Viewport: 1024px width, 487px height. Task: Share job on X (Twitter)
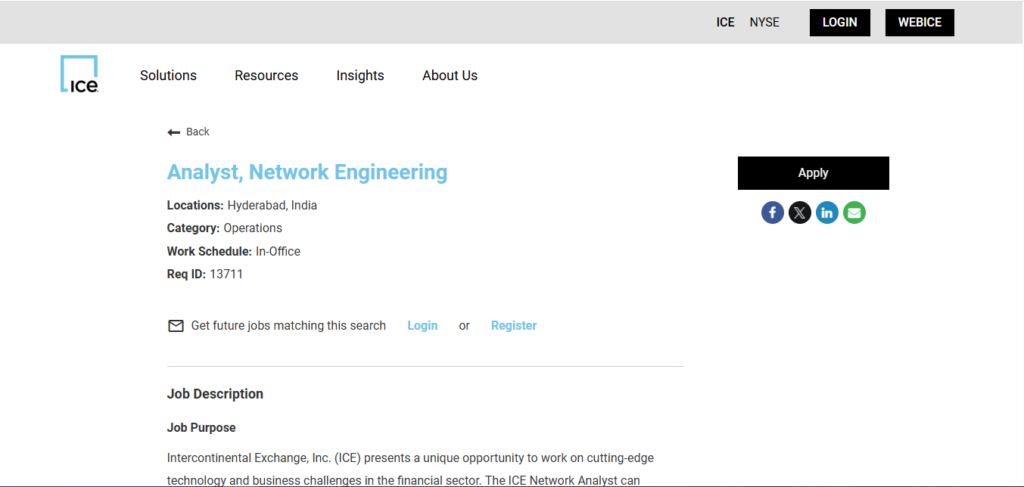point(799,212)
